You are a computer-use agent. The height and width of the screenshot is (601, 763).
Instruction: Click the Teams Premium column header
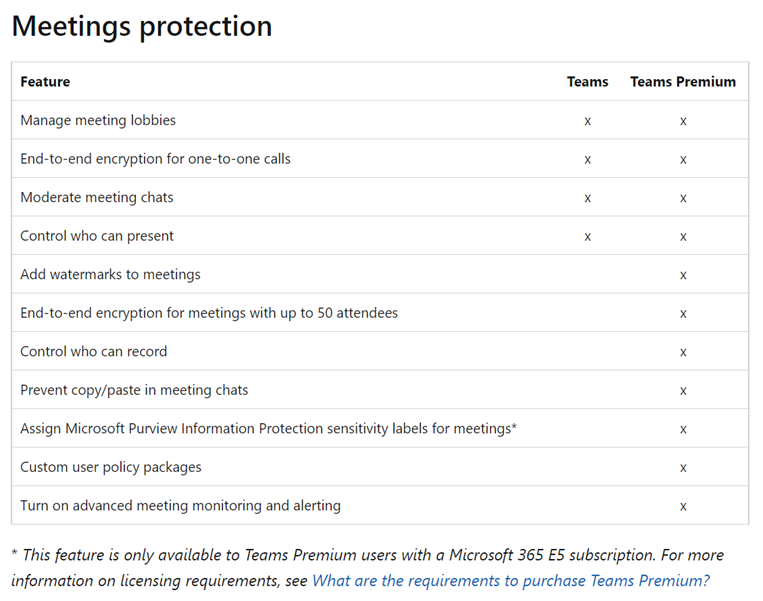click(683, 82)
